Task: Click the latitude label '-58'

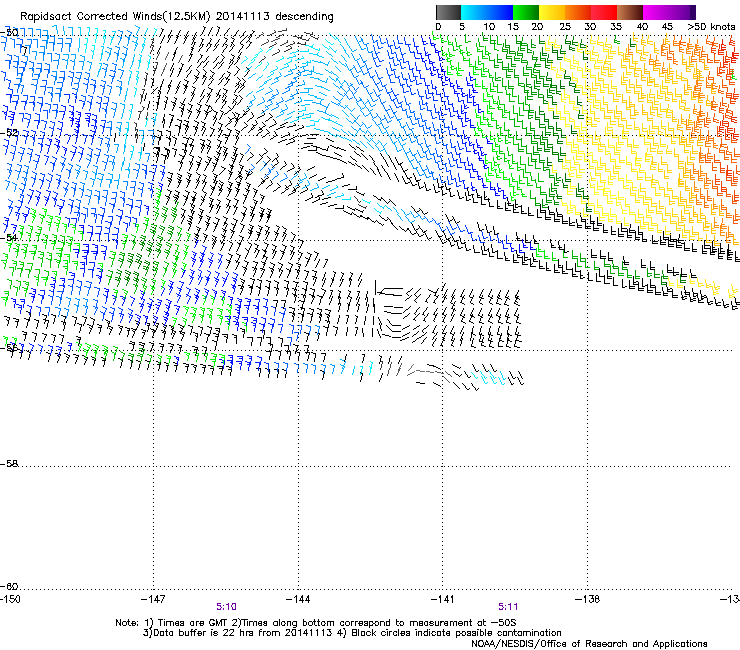Action: [x=9, y=464]
